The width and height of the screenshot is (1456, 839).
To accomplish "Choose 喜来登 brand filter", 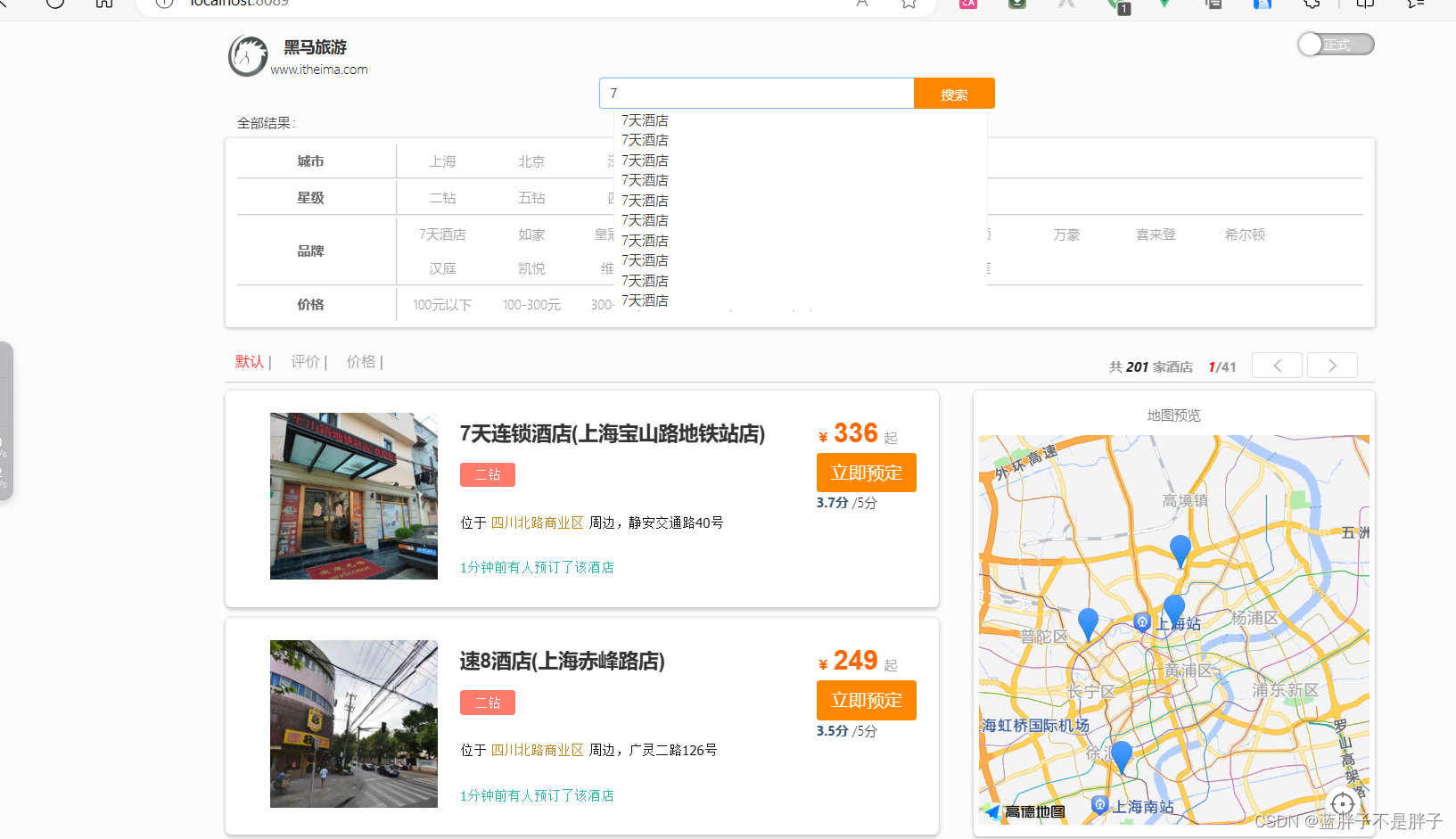I will pos(1156,234).
